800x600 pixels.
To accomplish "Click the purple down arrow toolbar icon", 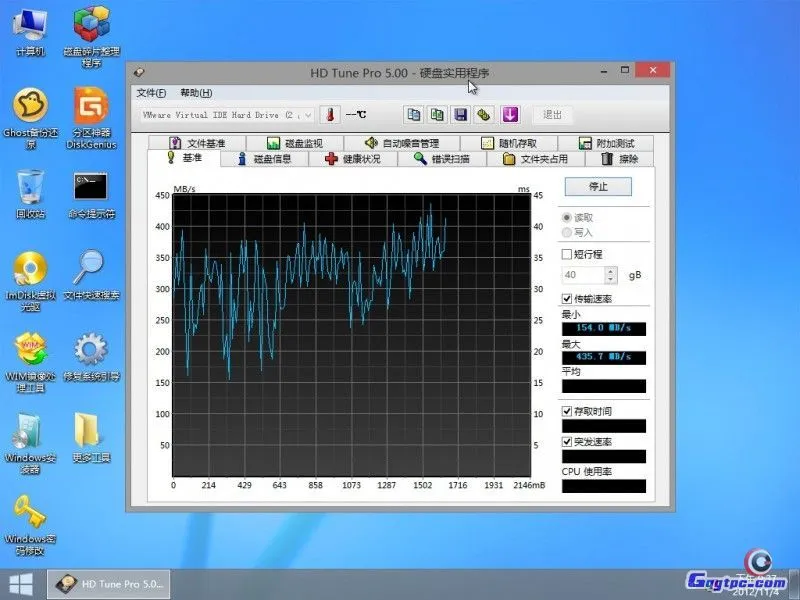I will (509, 115).
